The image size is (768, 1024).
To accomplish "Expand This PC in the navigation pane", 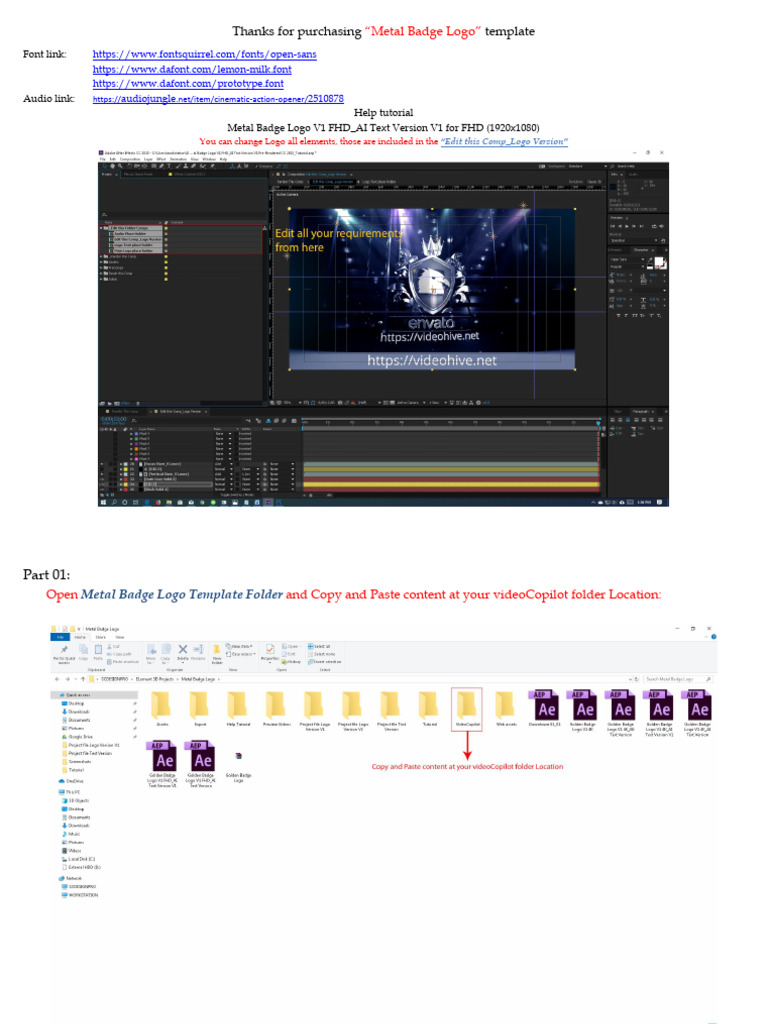I will (x=62, y=791).
